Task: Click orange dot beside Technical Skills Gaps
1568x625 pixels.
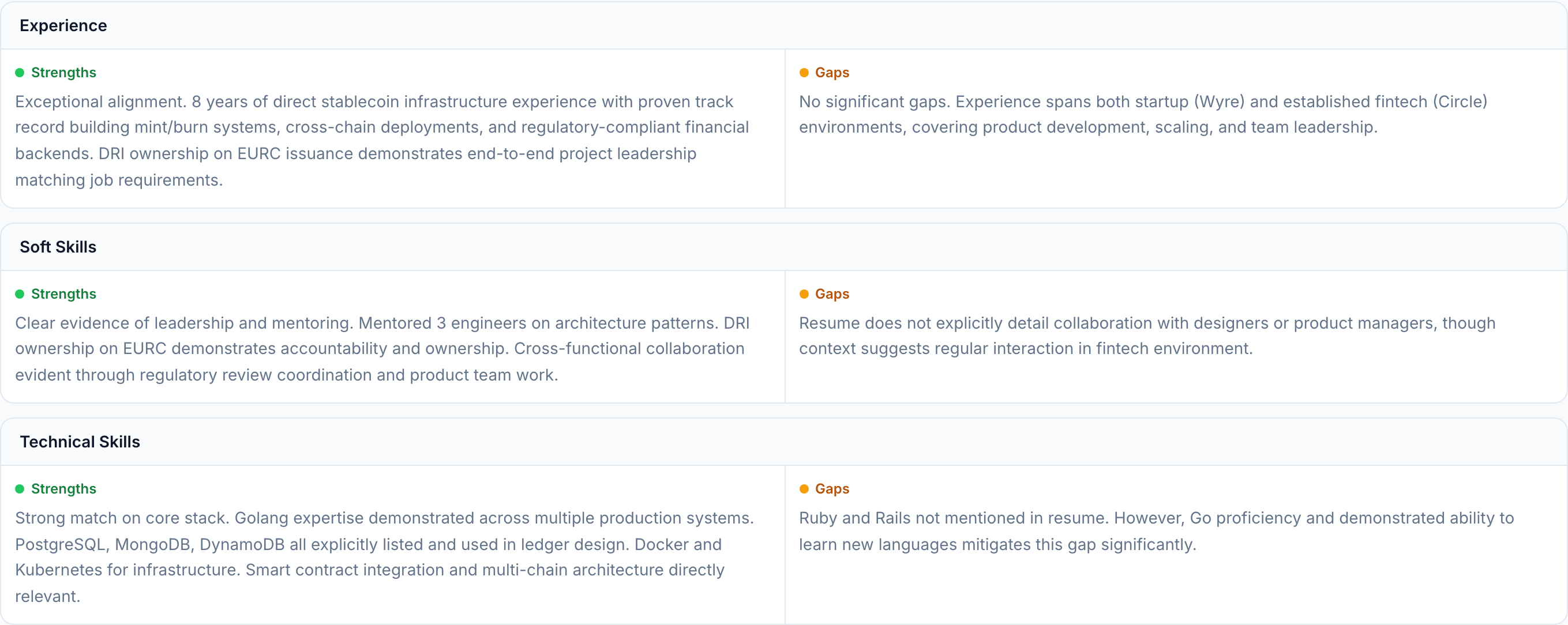Action: (804, 490)
